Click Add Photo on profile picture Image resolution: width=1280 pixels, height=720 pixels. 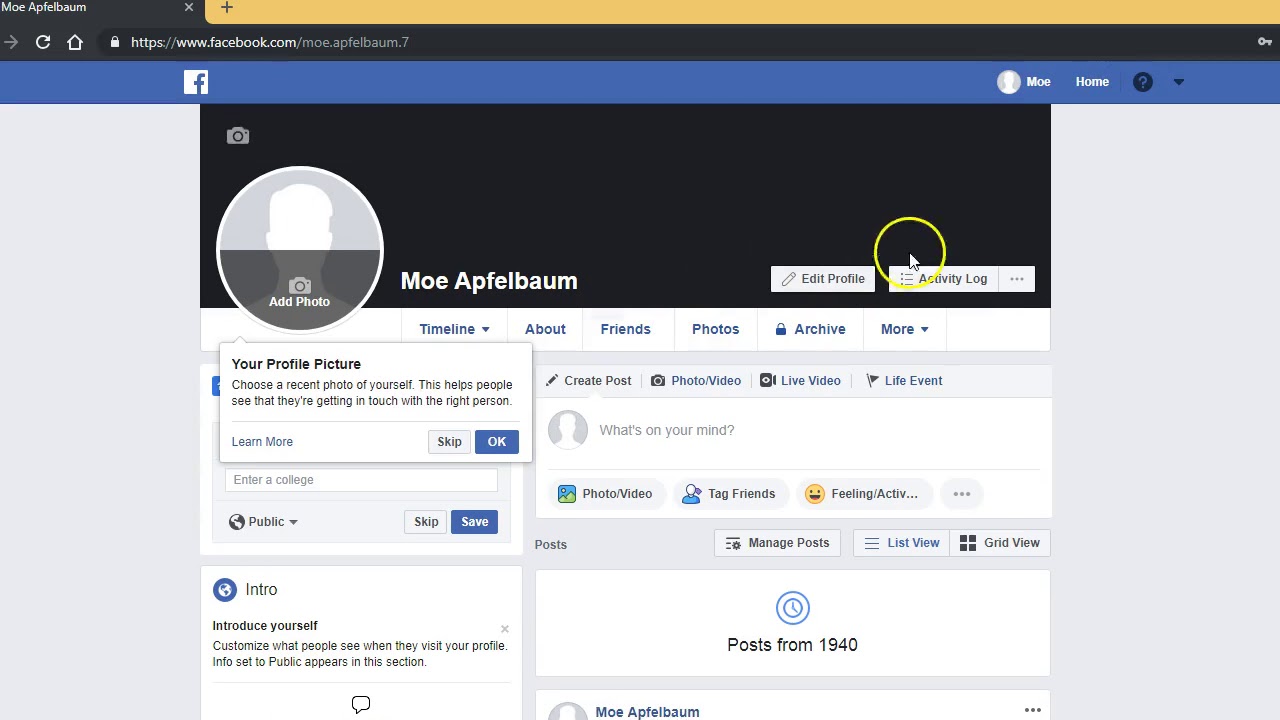click(299, 293)
